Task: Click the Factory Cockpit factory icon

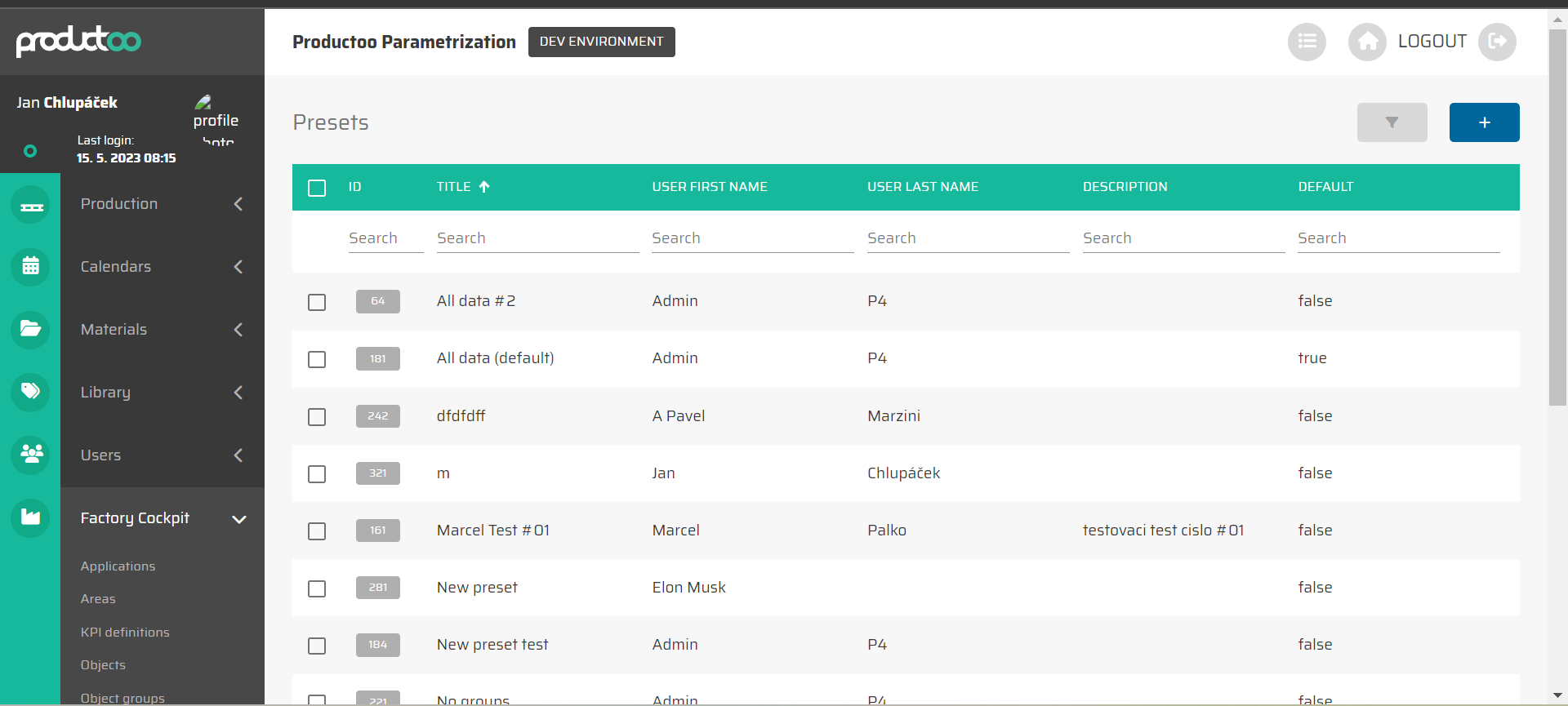Action: coord(31,517)
